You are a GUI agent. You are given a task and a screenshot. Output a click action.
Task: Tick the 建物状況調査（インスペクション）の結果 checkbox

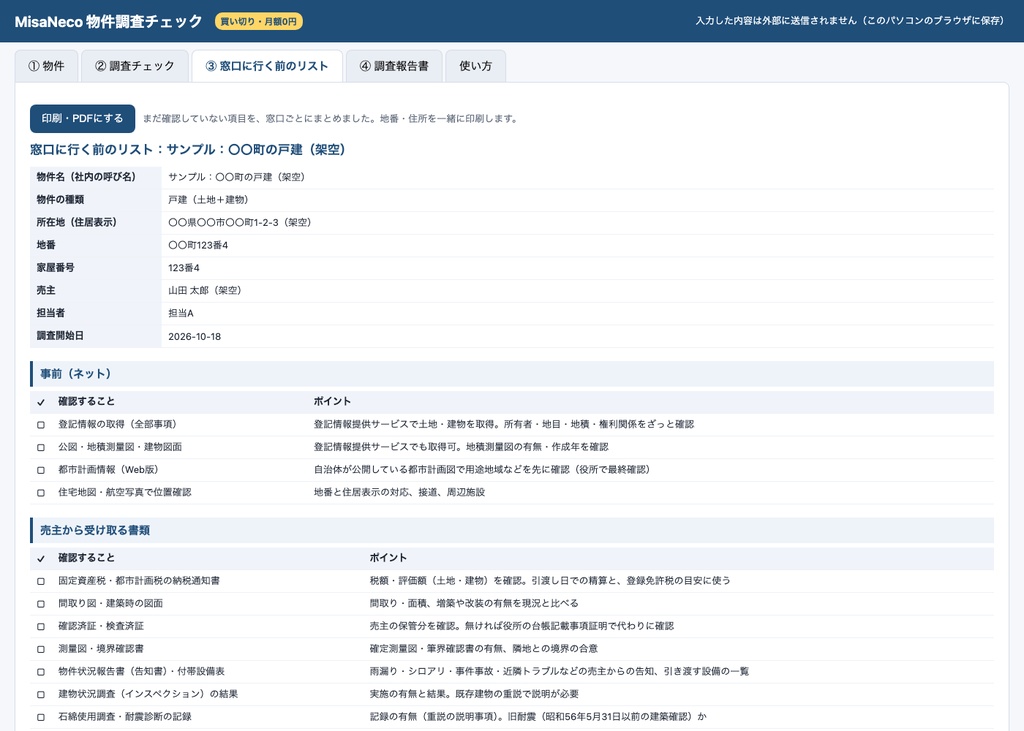click(41, 694)
